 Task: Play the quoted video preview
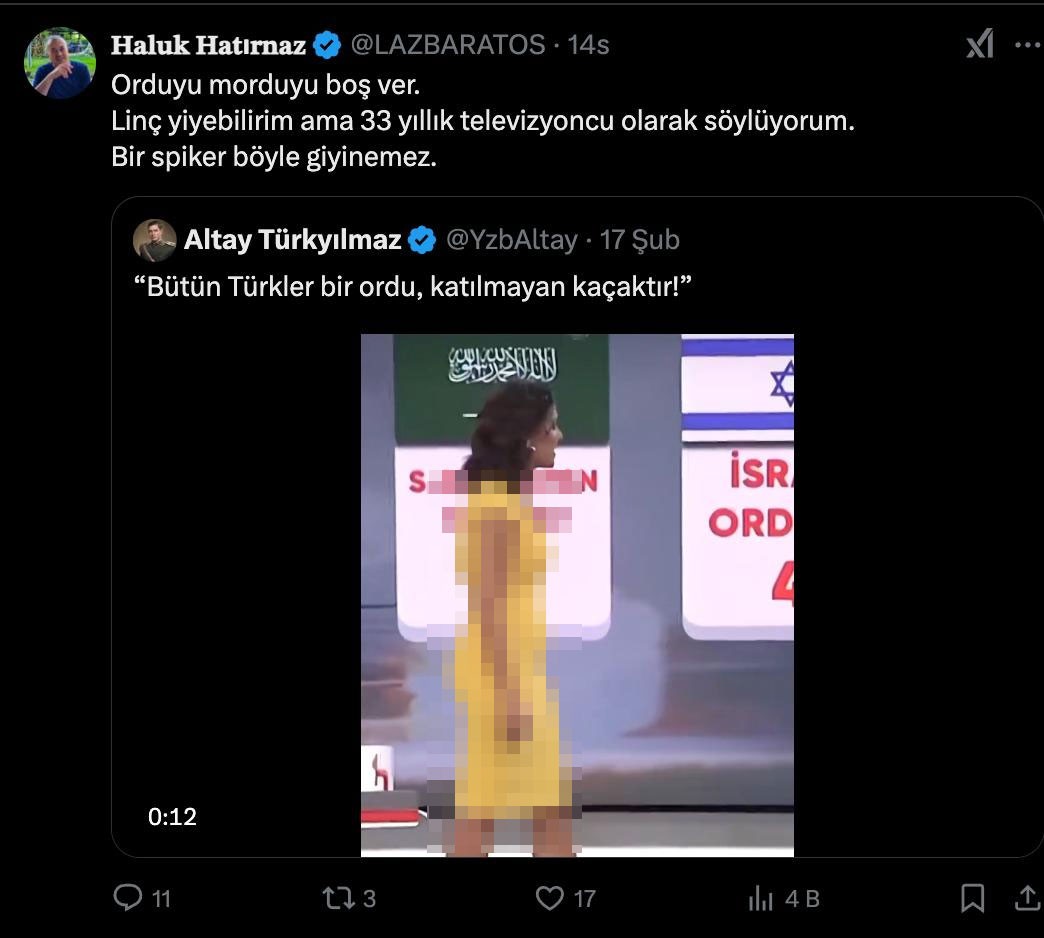[x=577, y=594]
